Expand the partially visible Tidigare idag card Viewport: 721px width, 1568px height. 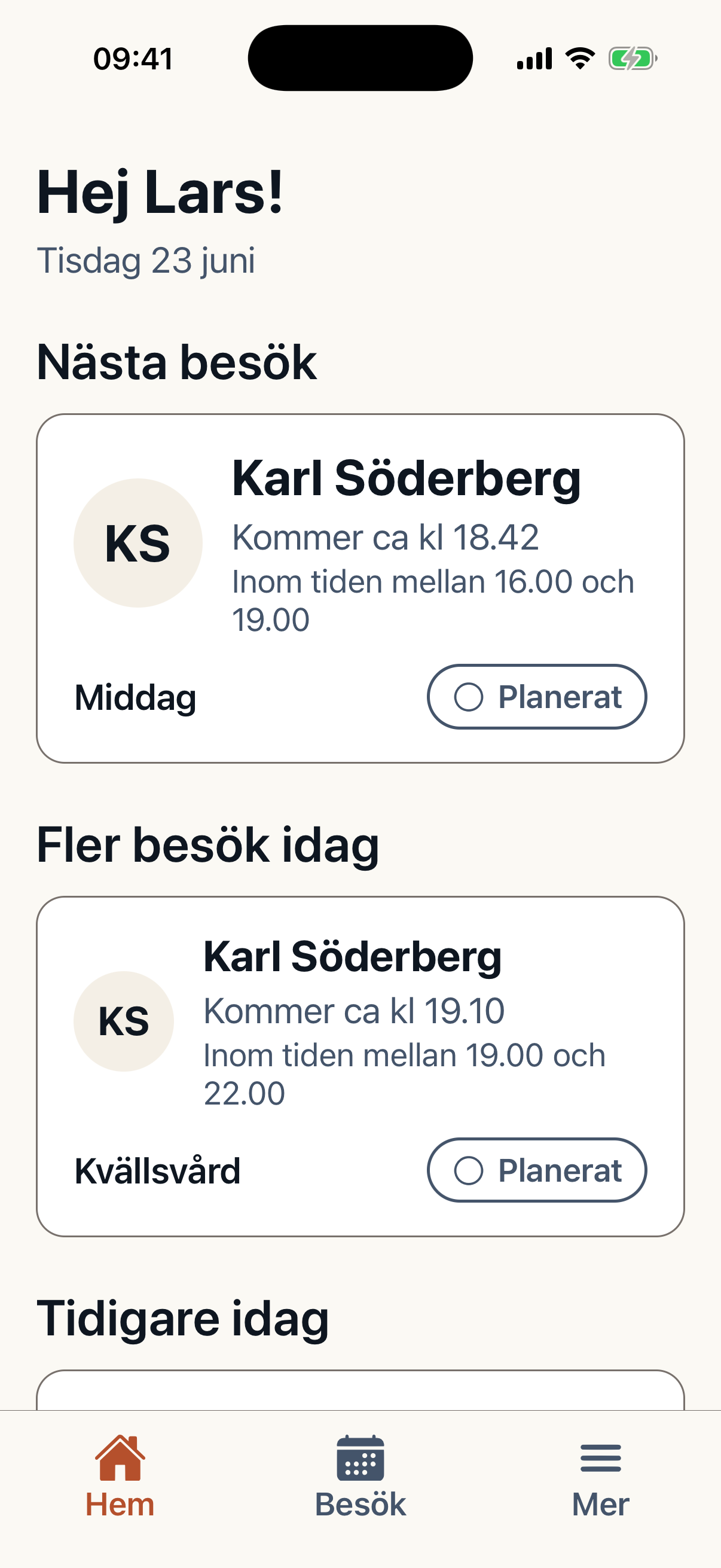(x=360, y=1390)
